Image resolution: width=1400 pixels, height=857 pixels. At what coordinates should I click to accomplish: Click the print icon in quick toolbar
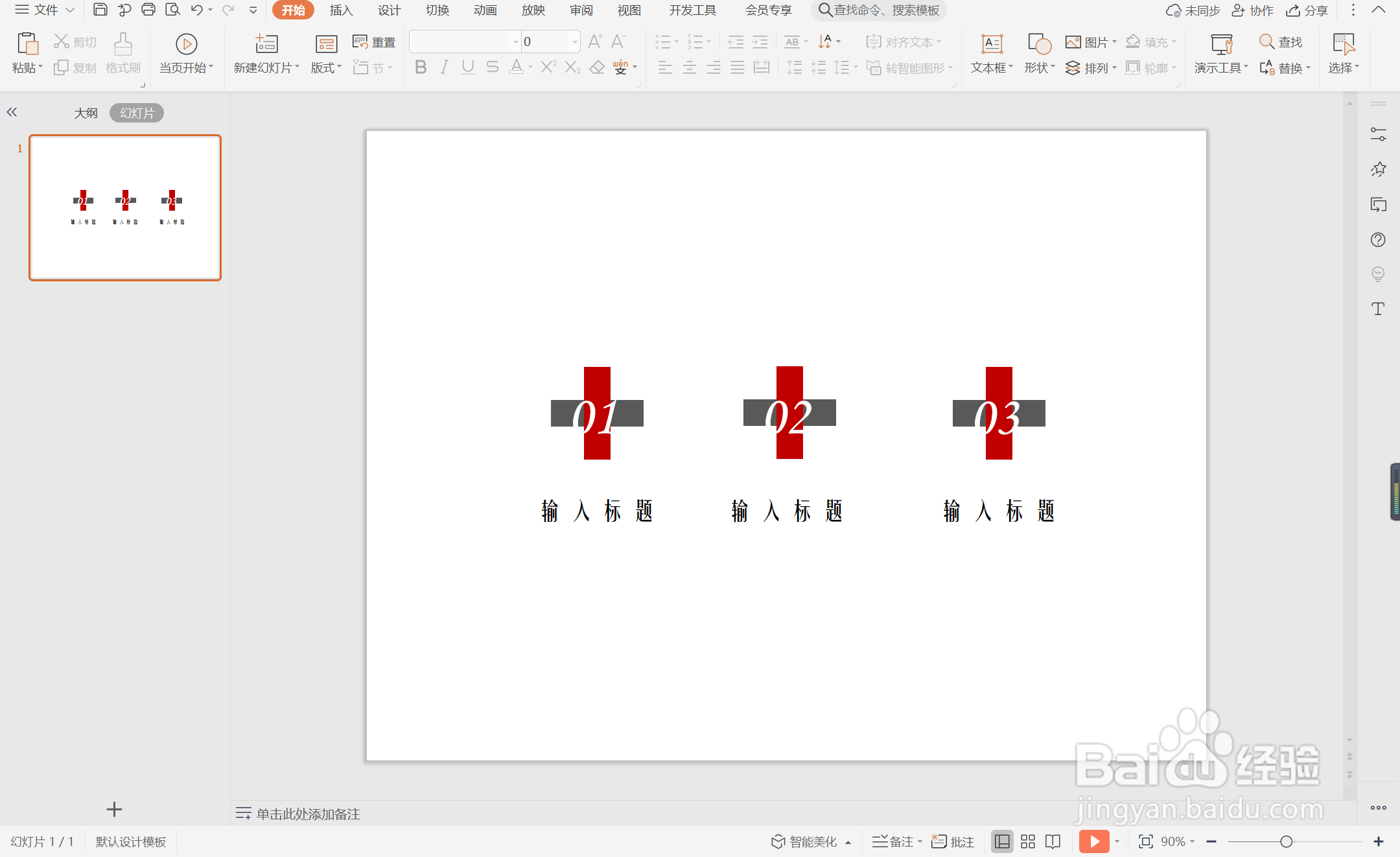point(148,10)
